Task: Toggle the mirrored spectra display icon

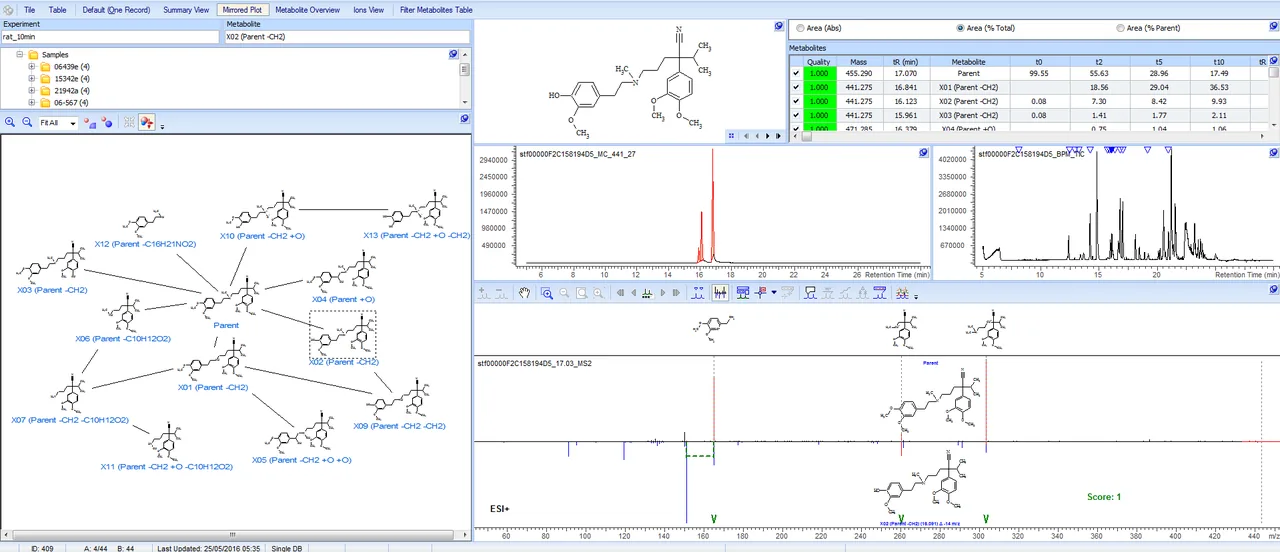Action: (x=721, y=293)
